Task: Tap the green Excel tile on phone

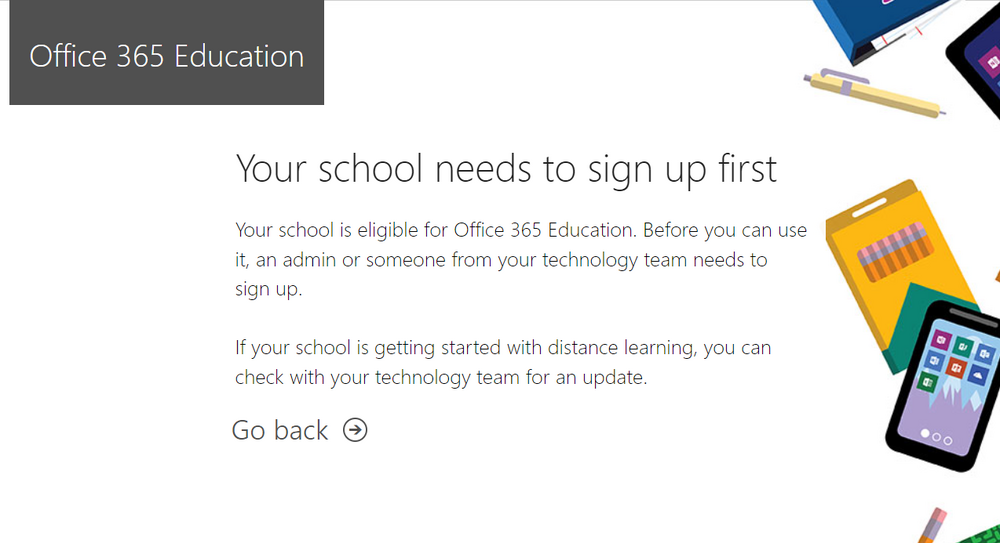Action: click(x=927, y=382)
